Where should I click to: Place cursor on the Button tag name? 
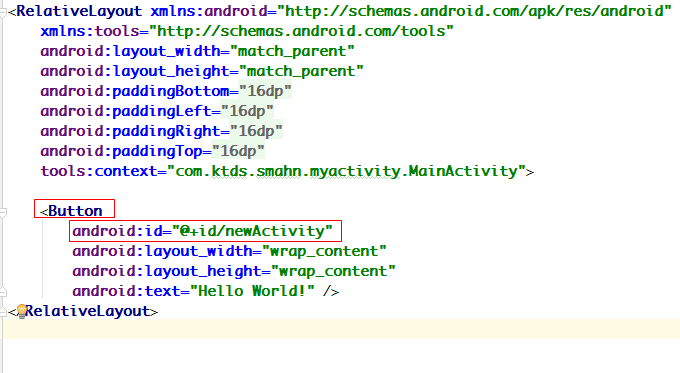point(75,211)
